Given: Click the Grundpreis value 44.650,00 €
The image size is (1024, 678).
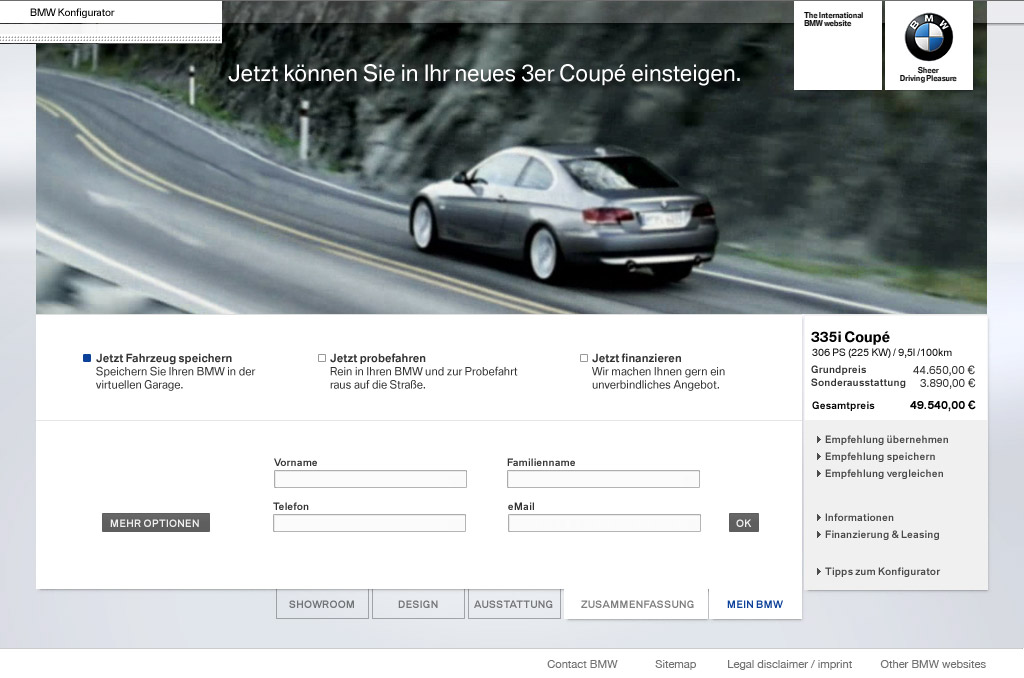Looking at the screenshot, I should [944, 370].
